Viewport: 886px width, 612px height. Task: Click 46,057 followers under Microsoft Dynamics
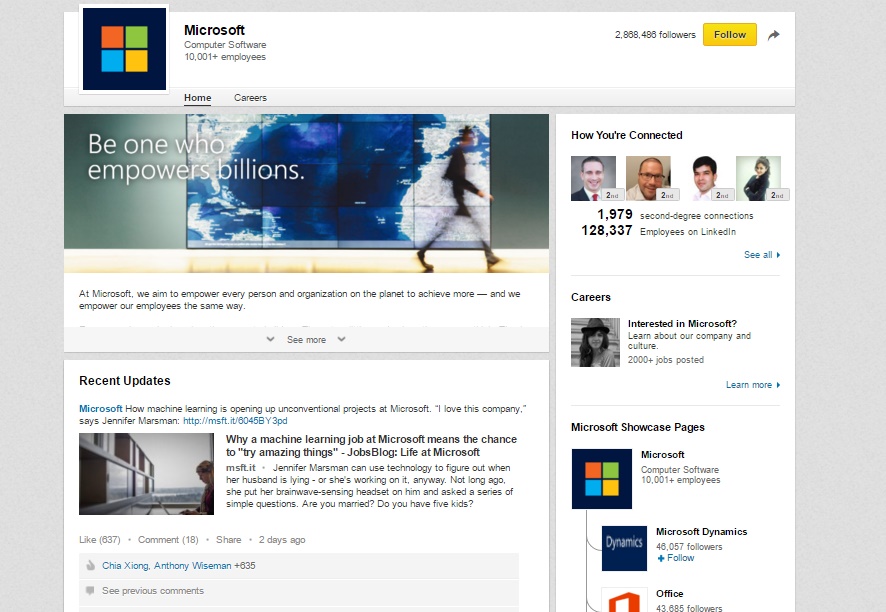click(x=689, y=546)
